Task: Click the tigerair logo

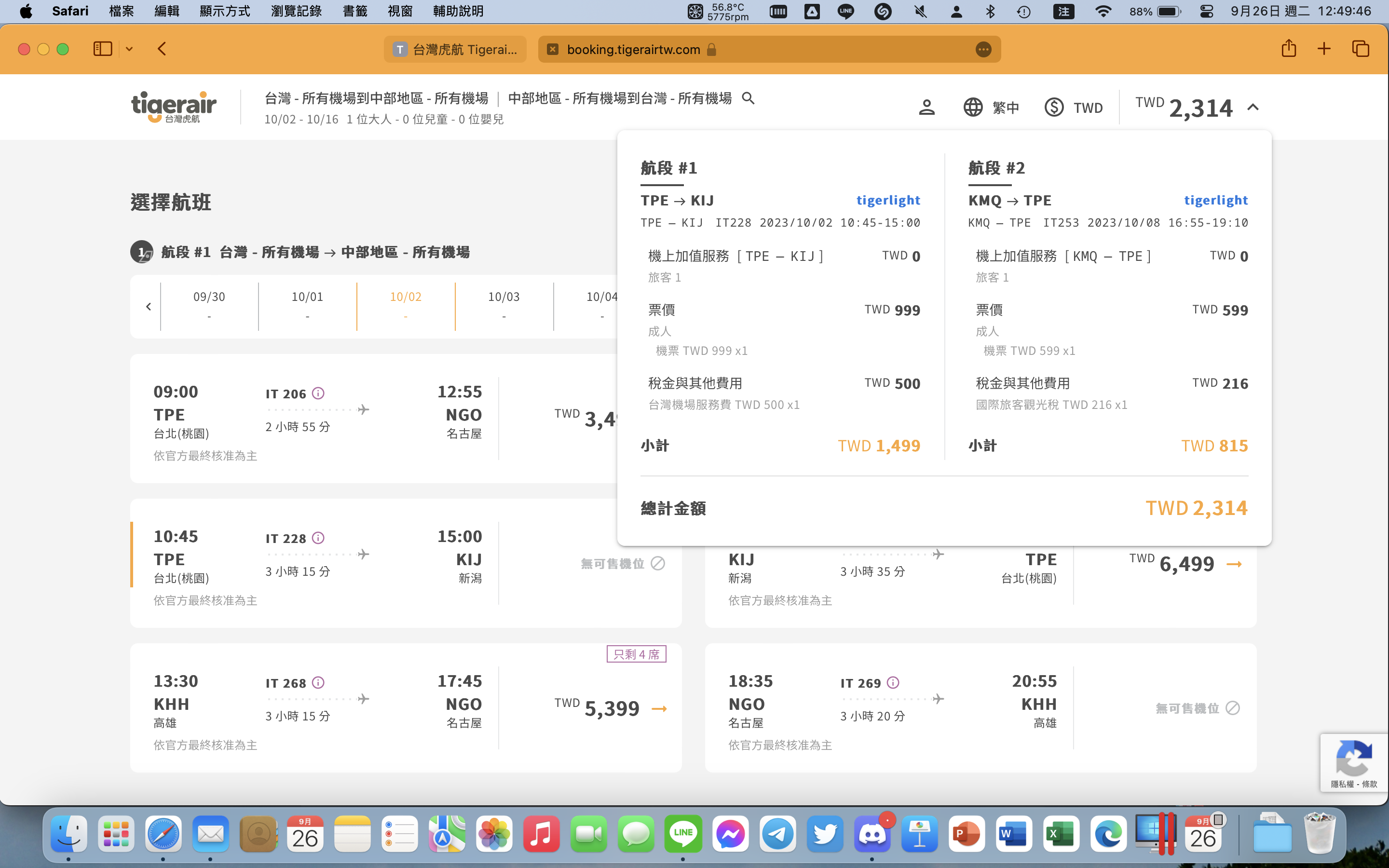Action: pos(174,107)
